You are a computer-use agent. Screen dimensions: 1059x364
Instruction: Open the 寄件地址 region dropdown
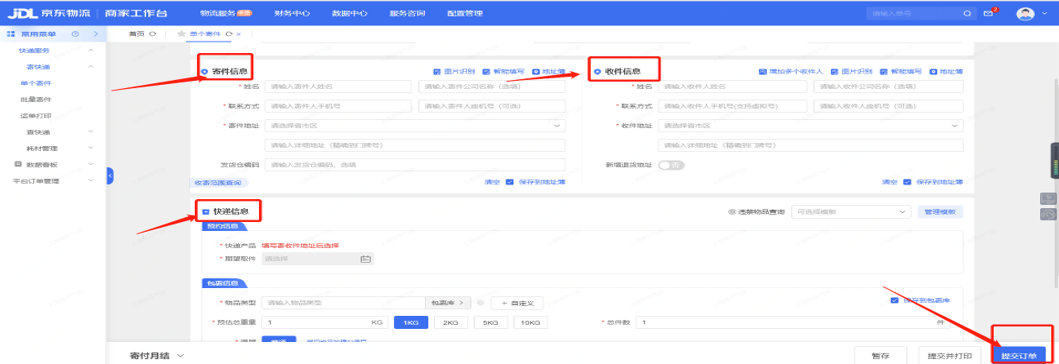tap(415, 126)
